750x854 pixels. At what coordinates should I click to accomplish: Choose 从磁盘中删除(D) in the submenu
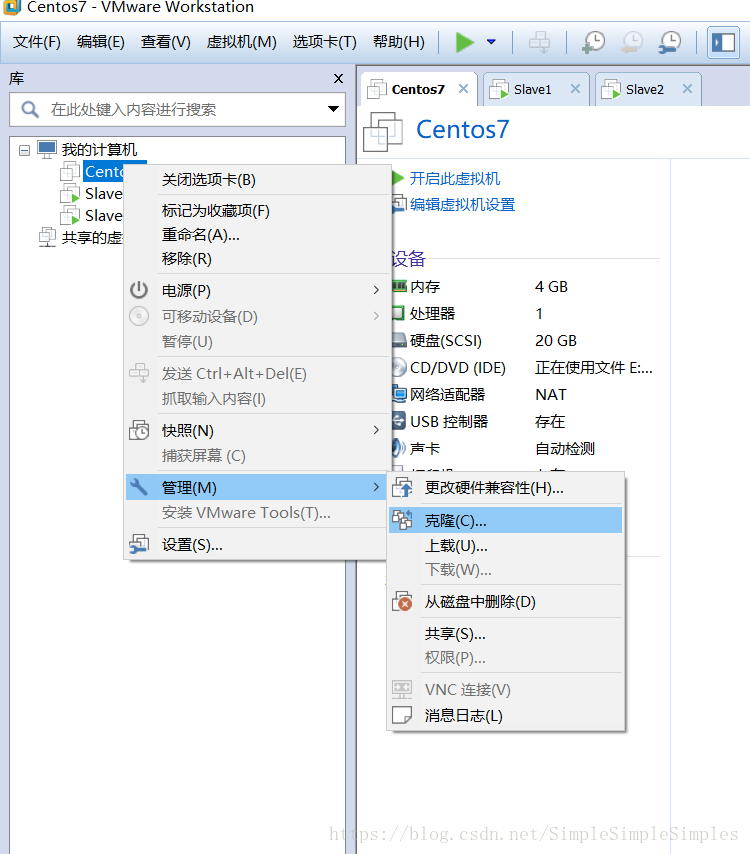tap(505, 601)
